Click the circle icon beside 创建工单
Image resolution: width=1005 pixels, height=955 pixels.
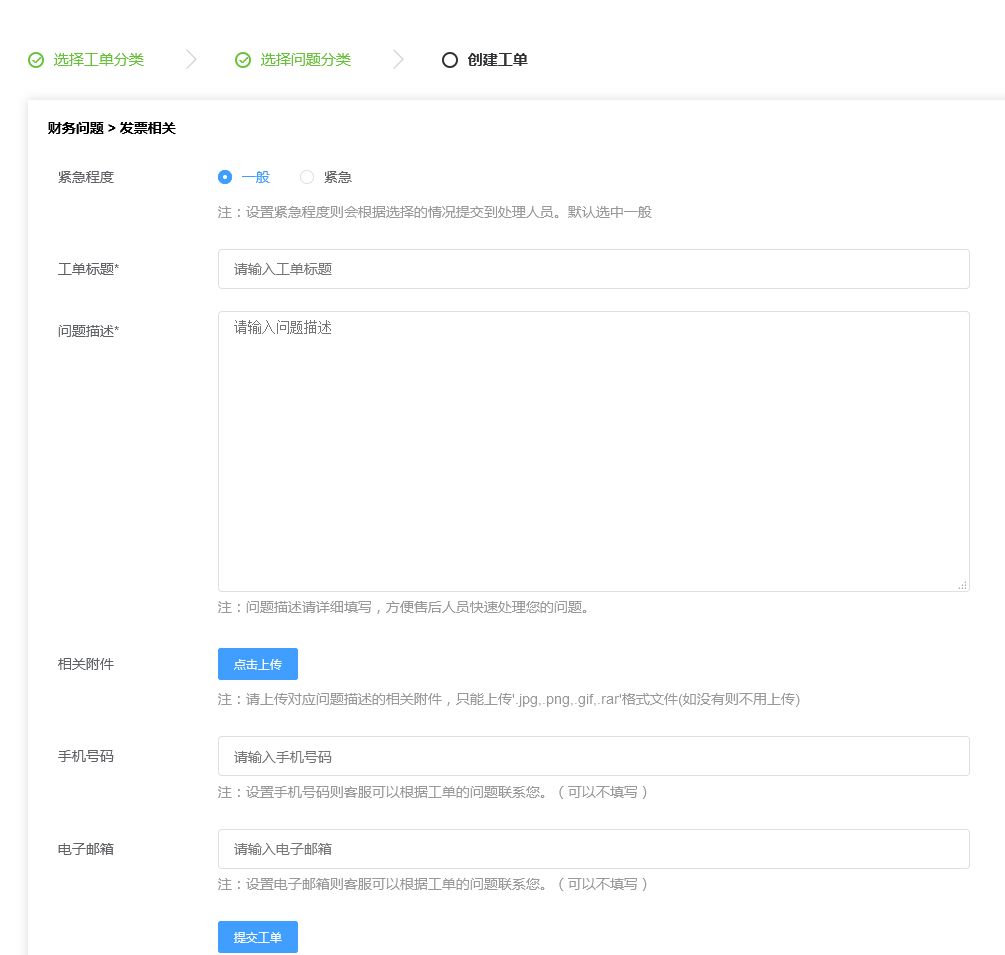(450, 60)
